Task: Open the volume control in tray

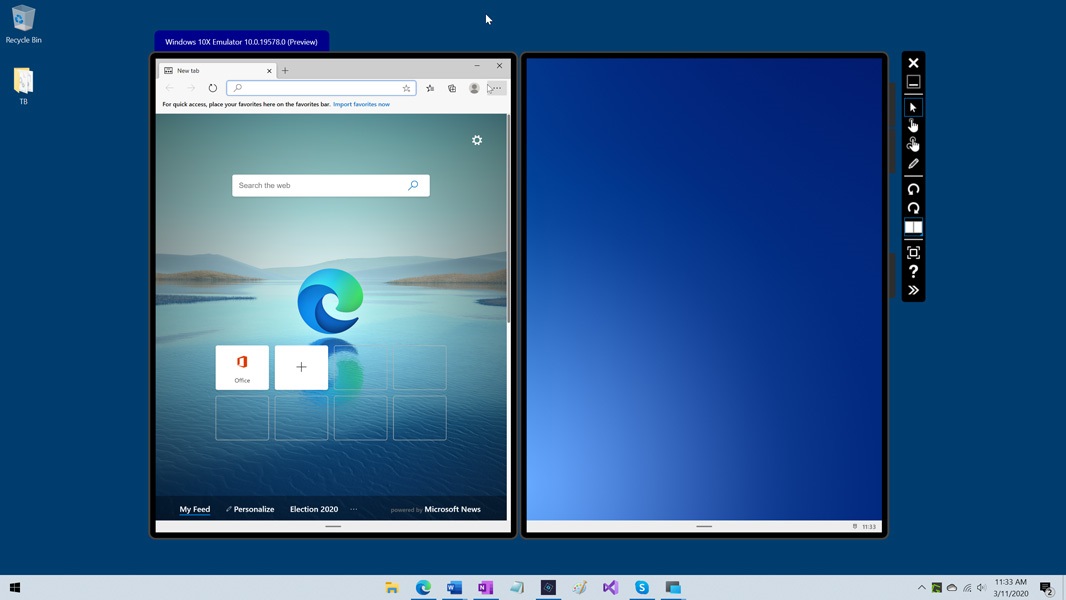Action: pos(982,588)
